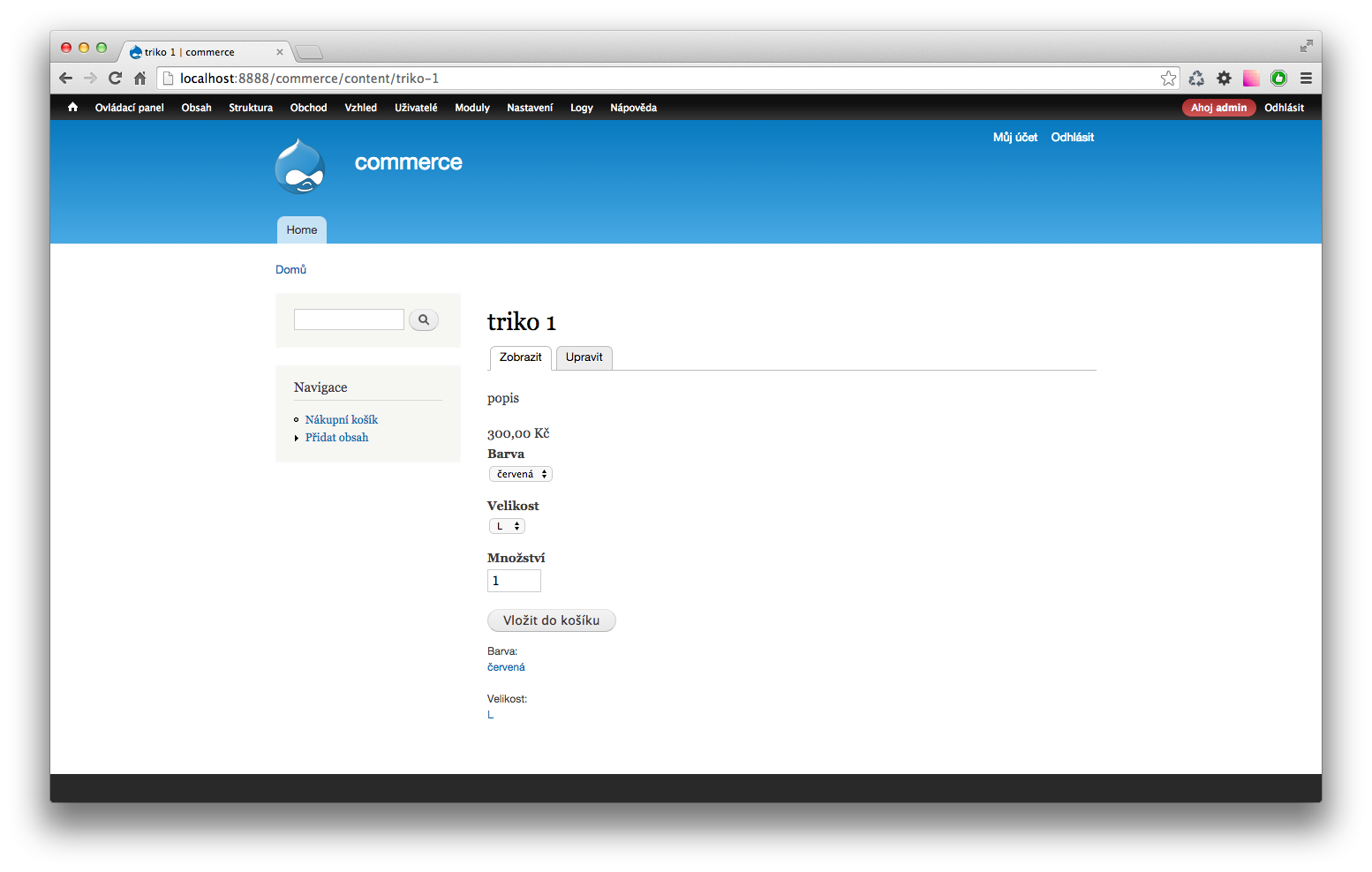1372x872 pixels.
Task: Select the Home main menu tab
Action: [x=302, y=230]
